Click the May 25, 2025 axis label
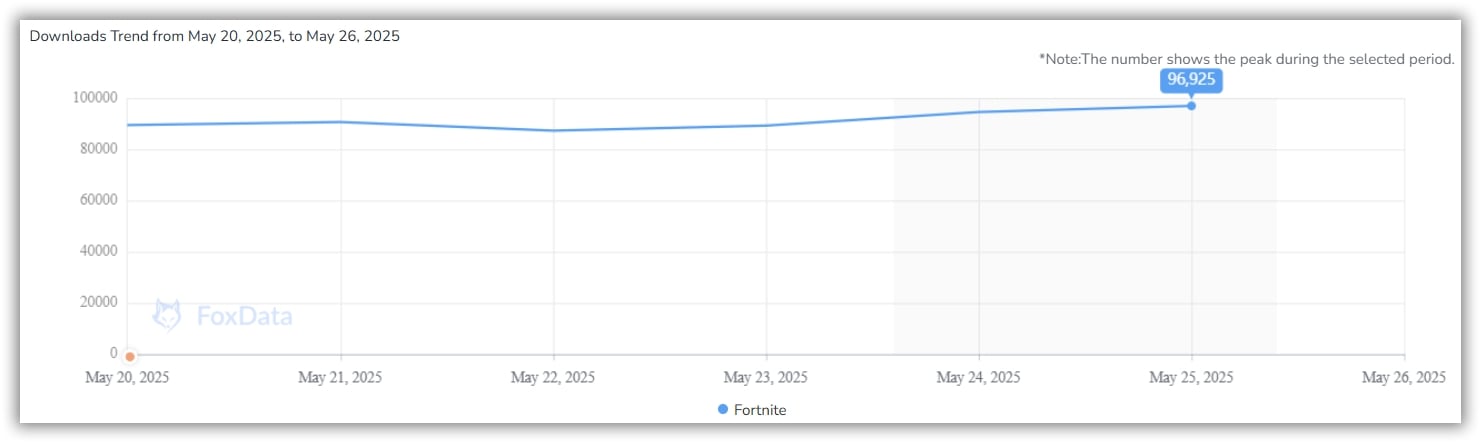 tap(1192, 378)
